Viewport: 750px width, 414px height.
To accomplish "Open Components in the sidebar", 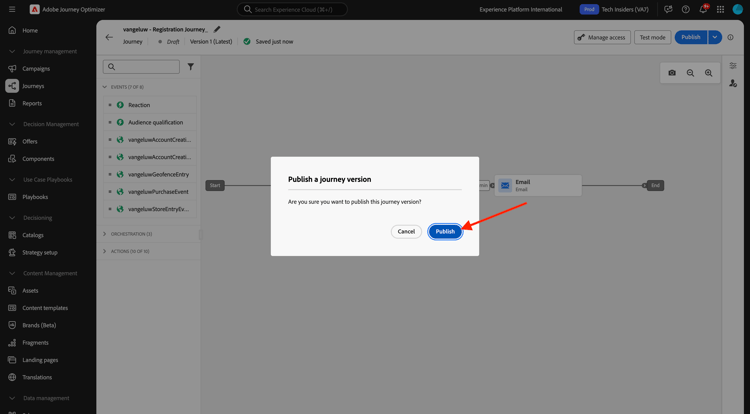I will (x=38, y=159).
